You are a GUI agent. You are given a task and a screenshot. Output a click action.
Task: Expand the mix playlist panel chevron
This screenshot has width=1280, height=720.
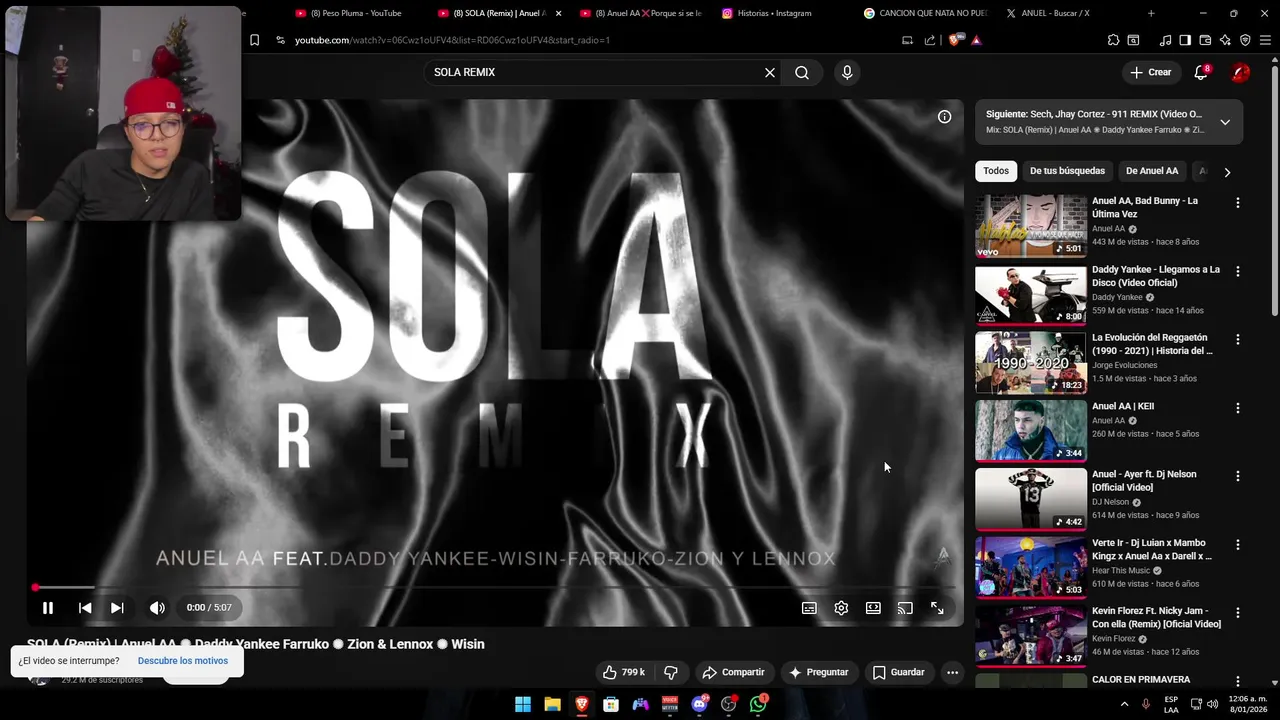click(1225, 122)
